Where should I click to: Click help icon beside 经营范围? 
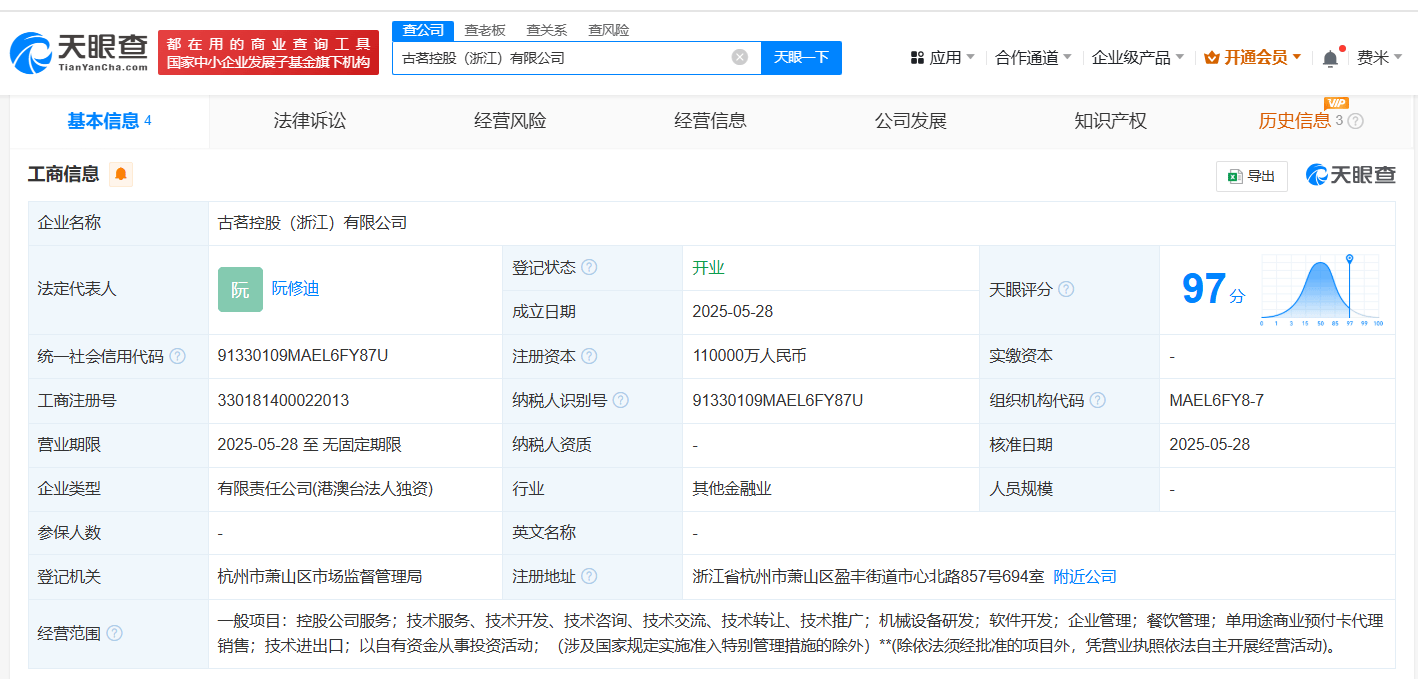point(114,633)
